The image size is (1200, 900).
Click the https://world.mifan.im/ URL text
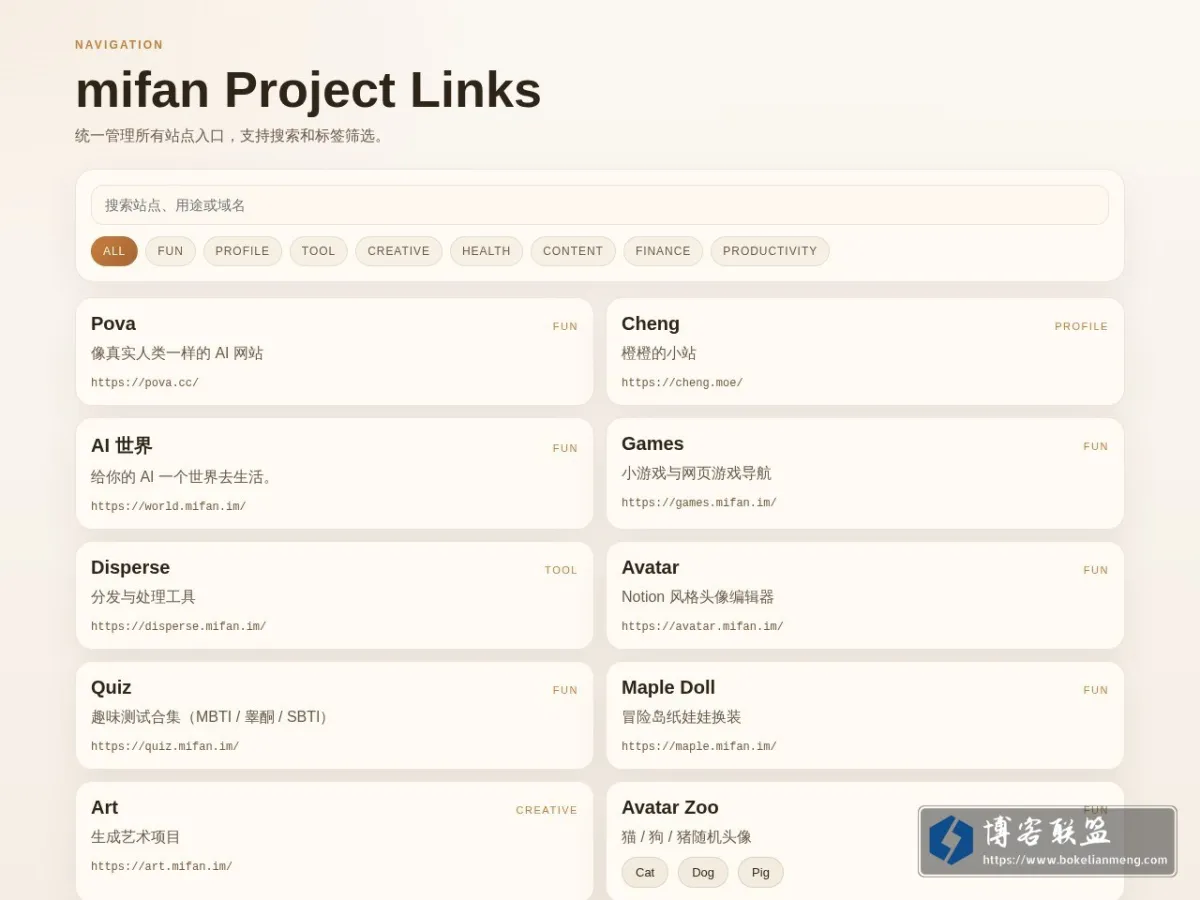coord(168,507)
